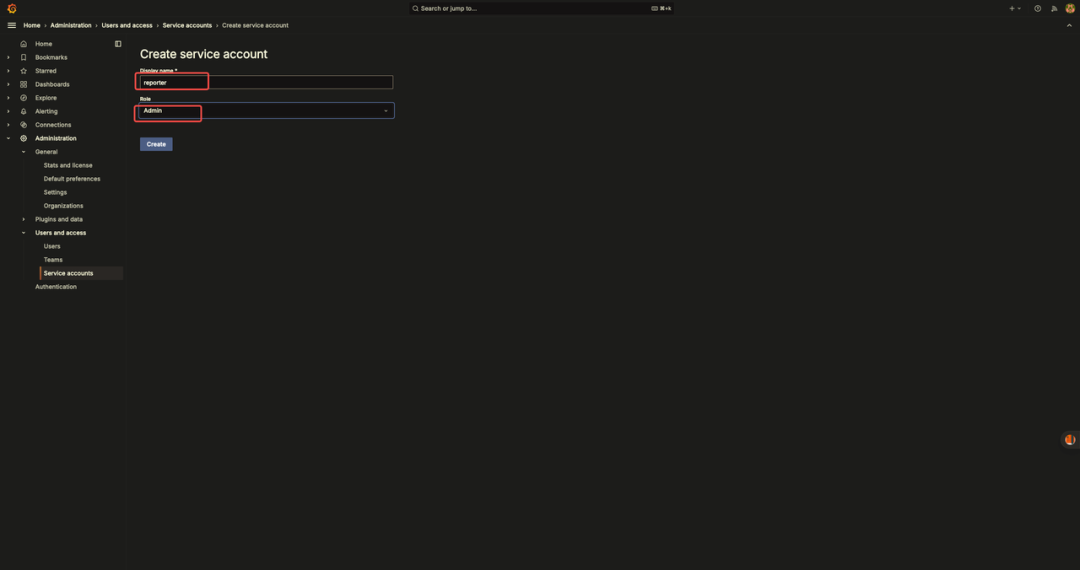The height and width of the screenshot is (570, 1080).
Task: Click the Grafana logo
Action: [12, 8]
